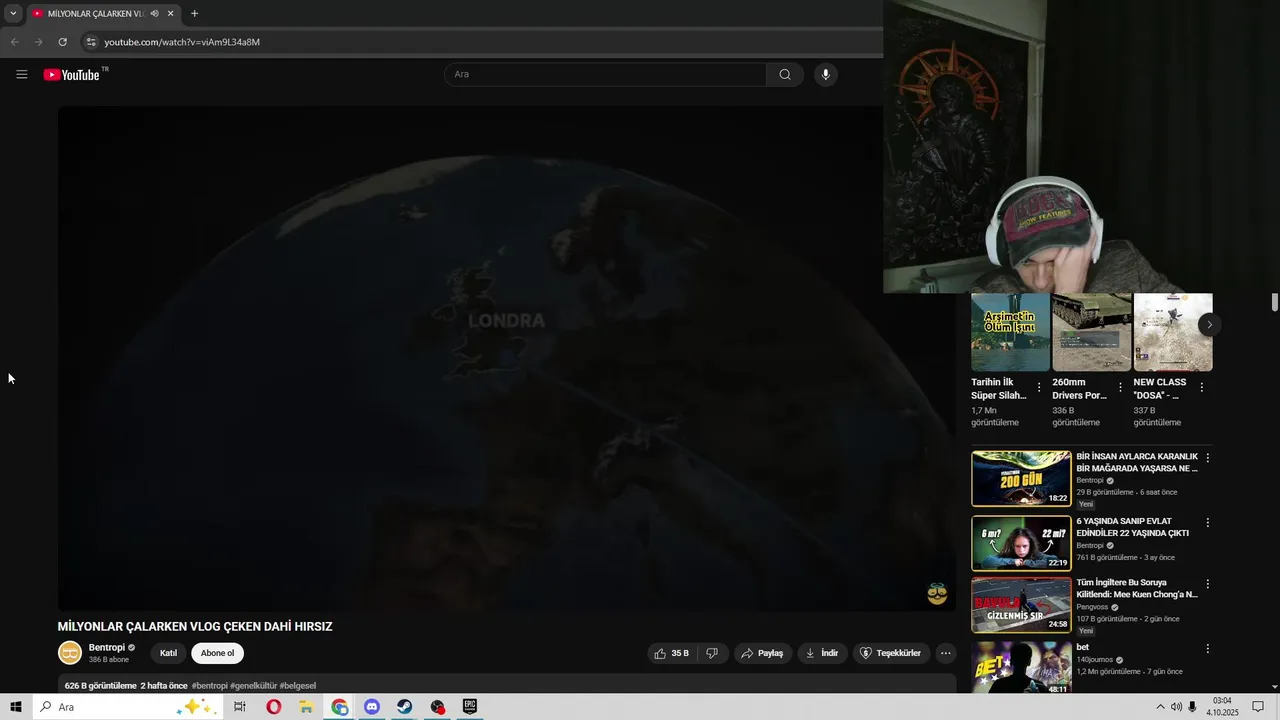This screenshot has width=1280, height=720.
Task: Dislike the video with thumbs-down
Action: (x=711, y=653)
